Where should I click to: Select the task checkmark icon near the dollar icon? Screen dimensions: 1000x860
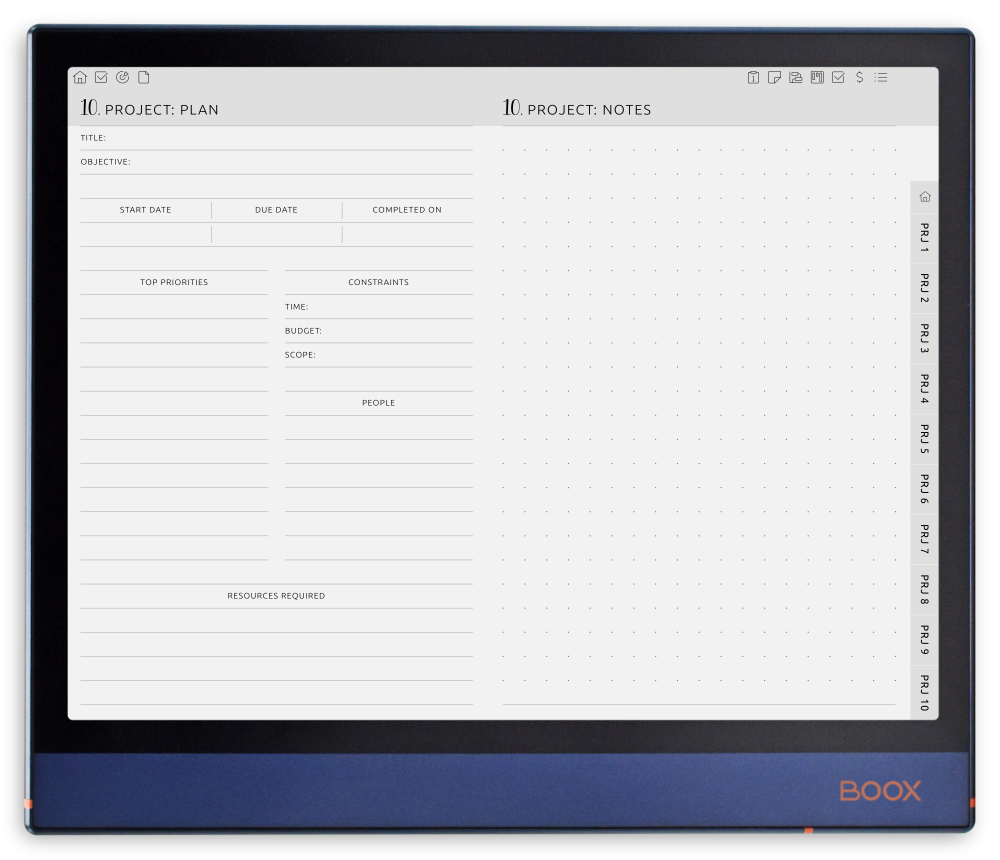[837, 77]
